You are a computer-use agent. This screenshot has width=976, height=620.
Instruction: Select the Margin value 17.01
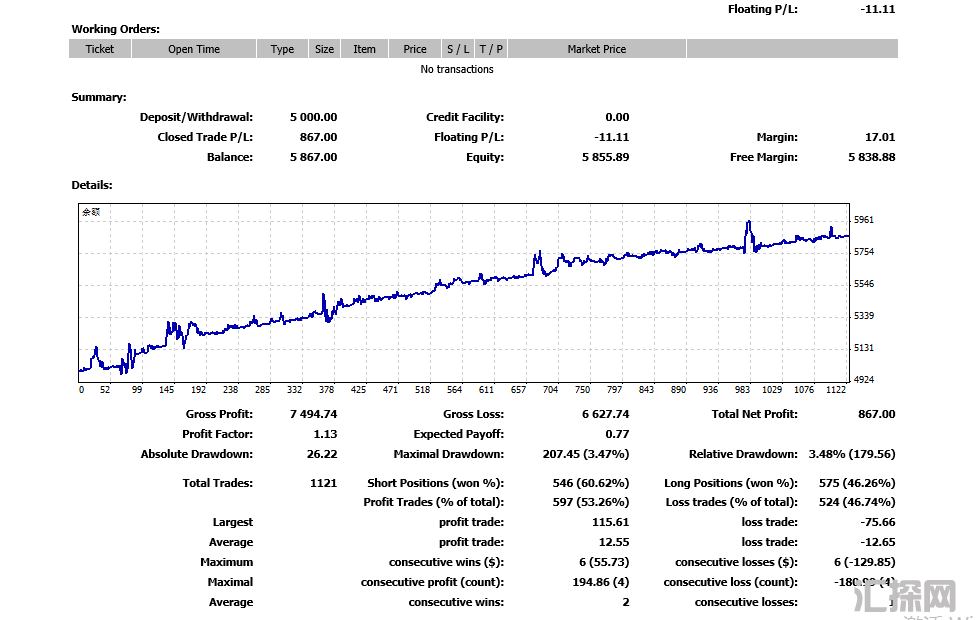click(880, 137)
